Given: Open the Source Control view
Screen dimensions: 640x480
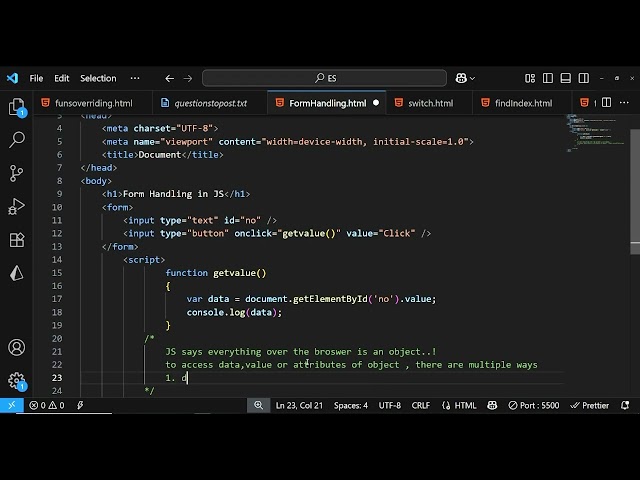Looking at the screenshot, I should [16, 173].
